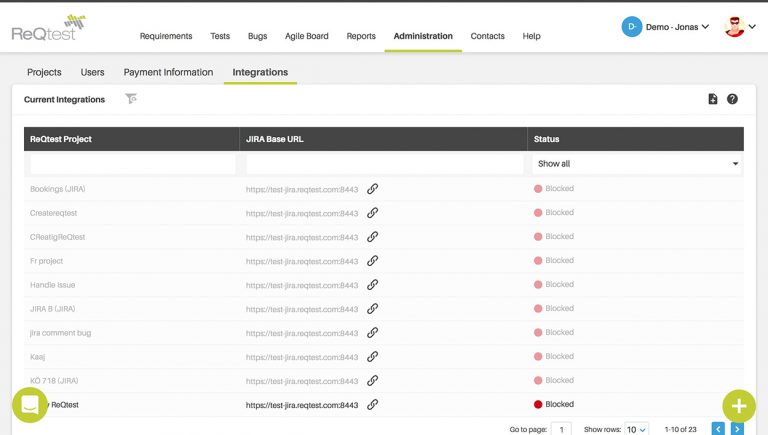This screenshot has width=768, height=435.
Task: Click the export file icon
Action: (x=713, y=99)
